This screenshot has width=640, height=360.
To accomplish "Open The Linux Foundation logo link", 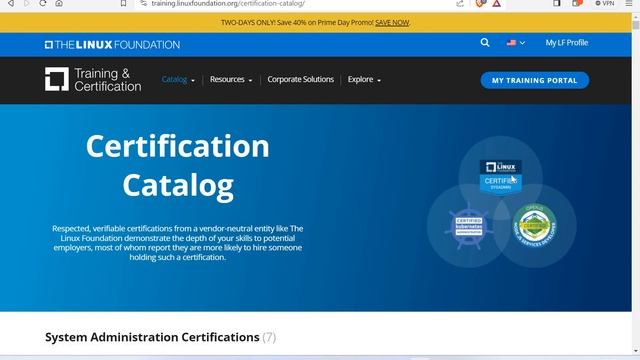I will [112, 44].
